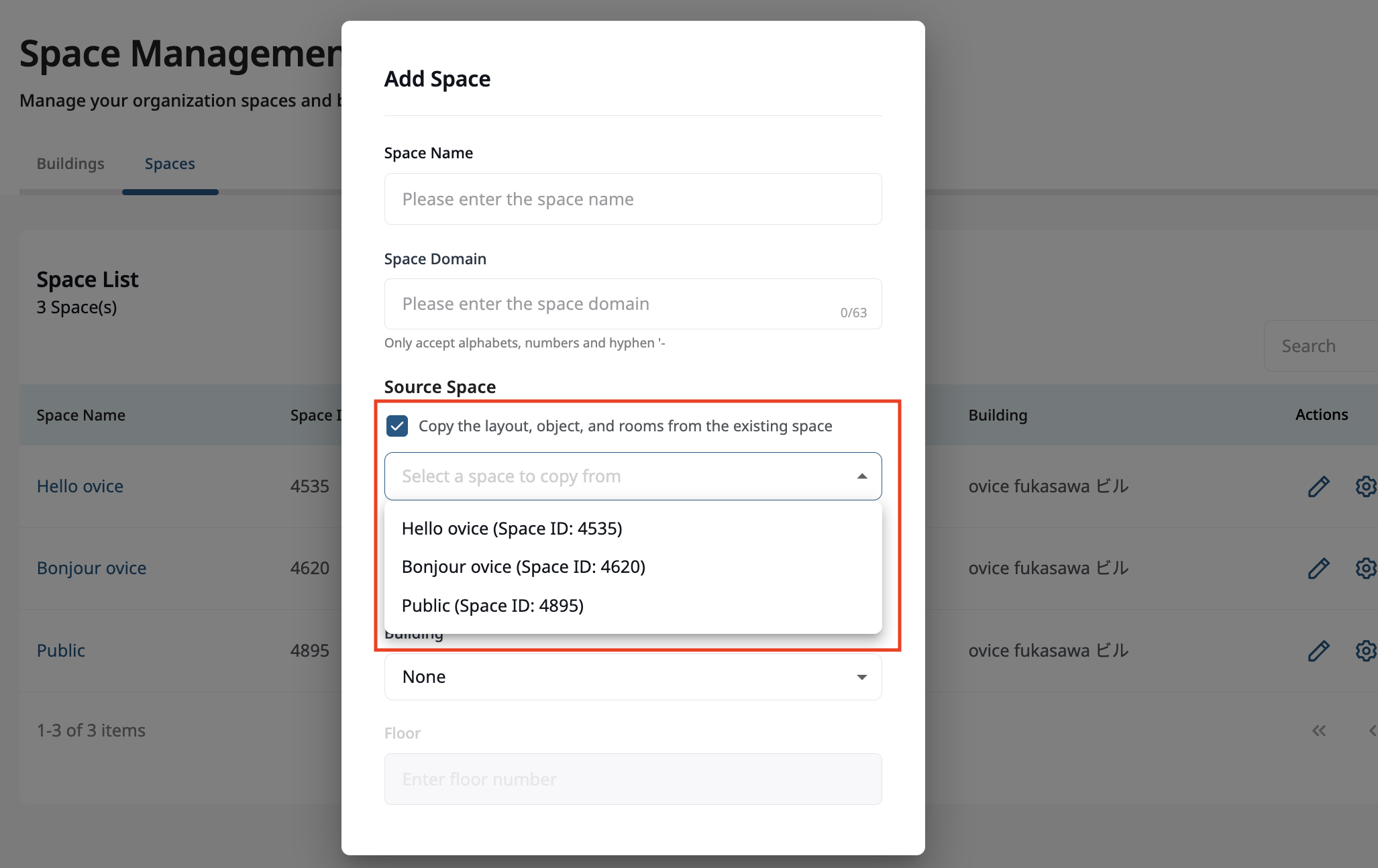
Task: Select Bonjour ovice (Space ID: 4620) option
Action: click(x=523, y=567)
